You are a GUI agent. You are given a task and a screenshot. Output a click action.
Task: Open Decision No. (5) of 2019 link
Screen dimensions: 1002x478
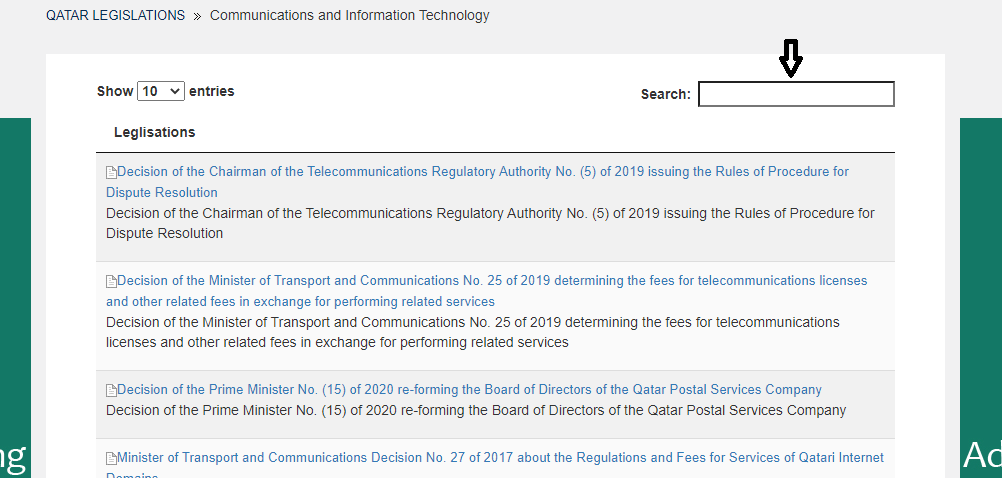[x=482, y=172]
